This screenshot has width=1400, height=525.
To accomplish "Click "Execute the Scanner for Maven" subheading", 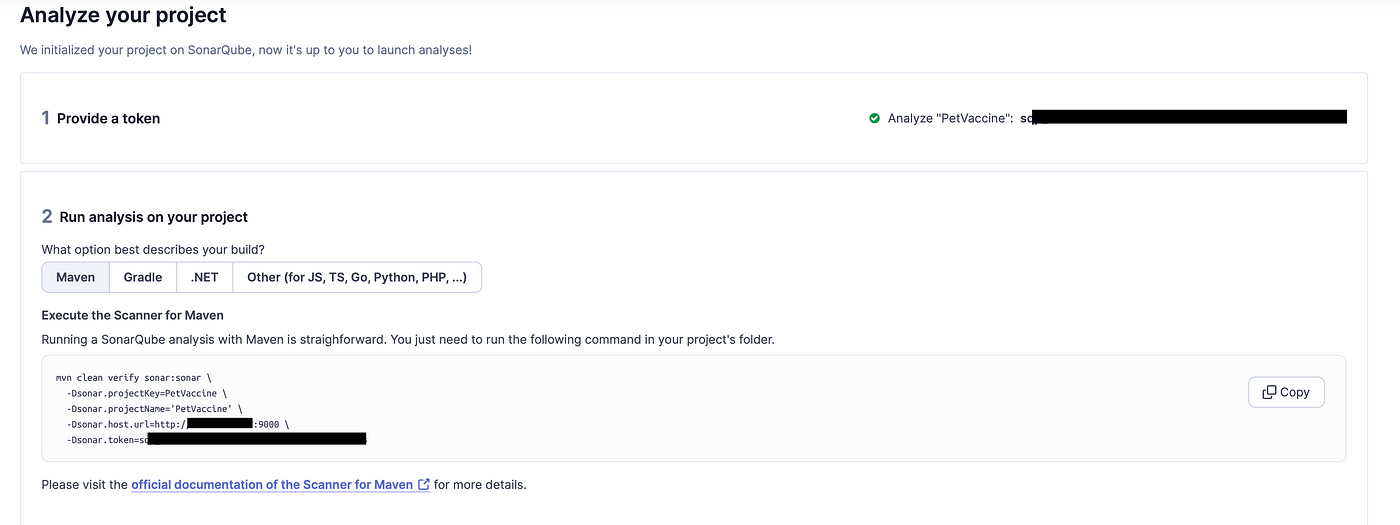I will [133, 315].
